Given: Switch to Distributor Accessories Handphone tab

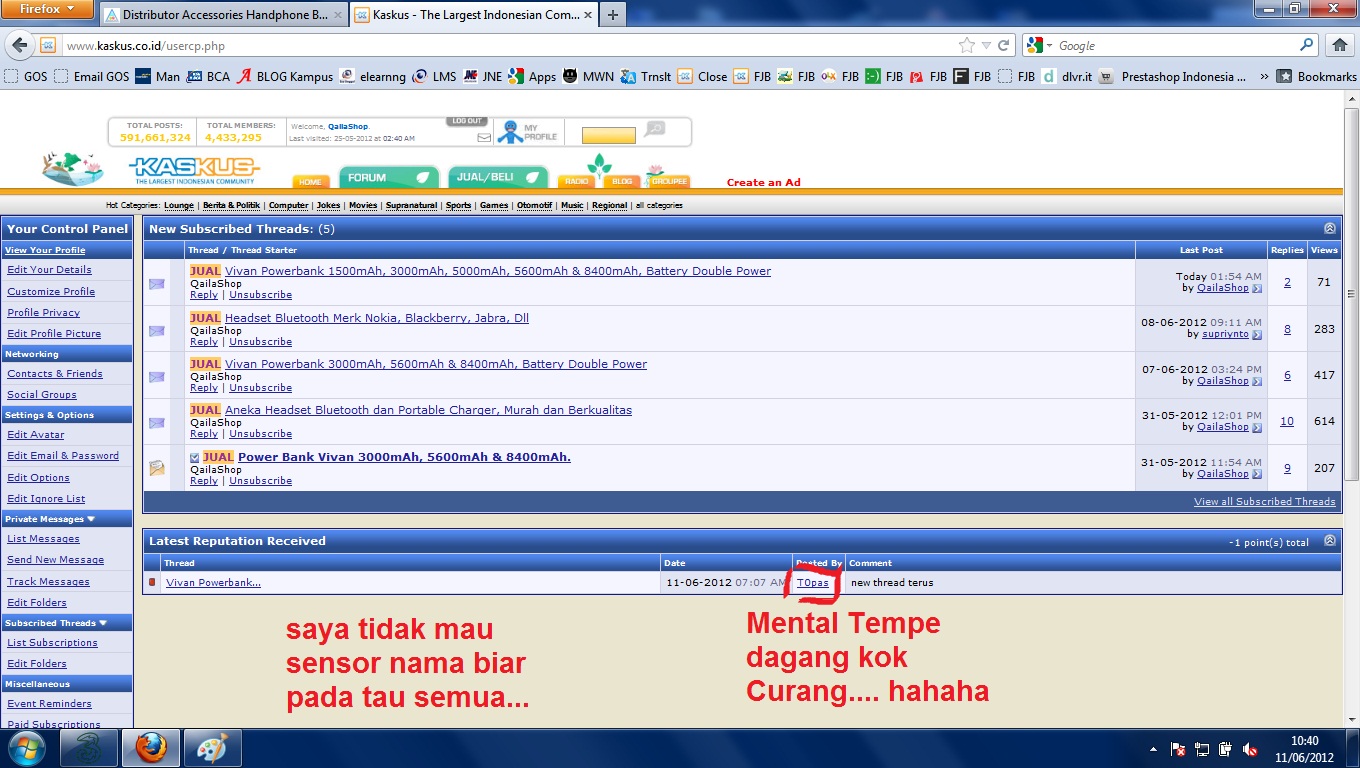Looking at the screenshot, I should tap(222, 15).
